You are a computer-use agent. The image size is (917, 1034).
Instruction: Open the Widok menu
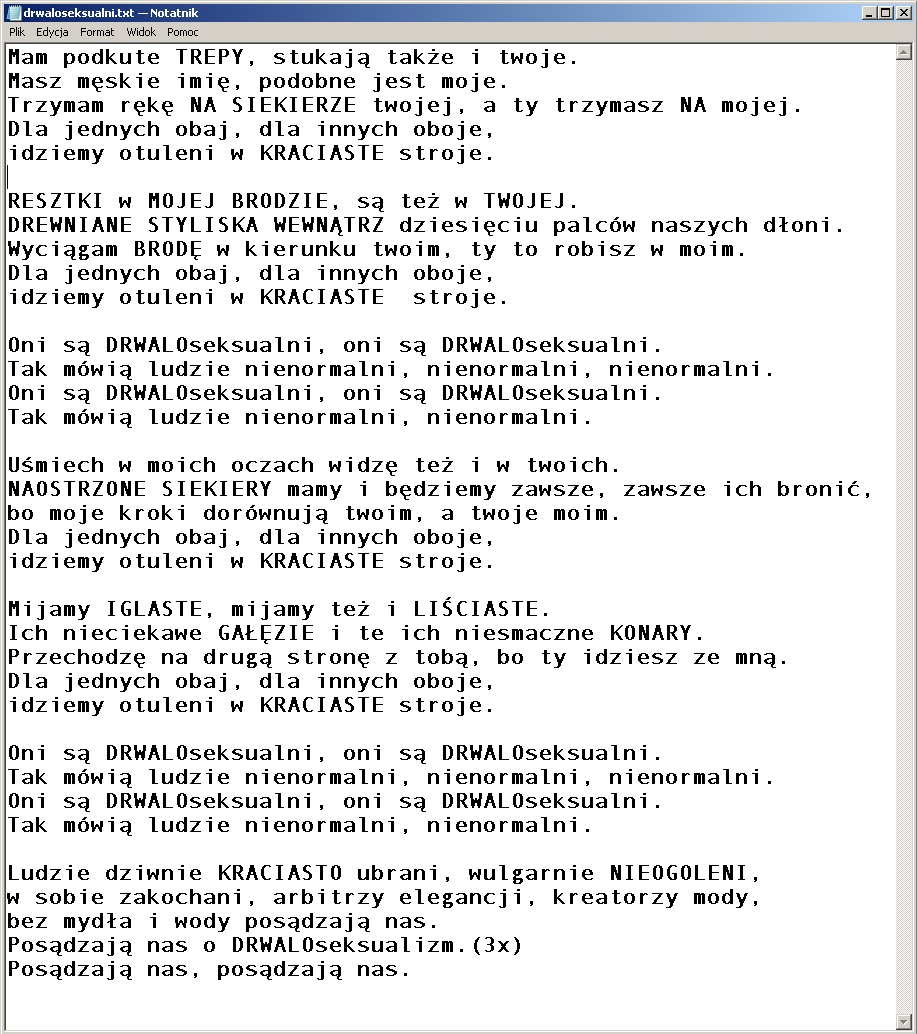tap(141, 32)
